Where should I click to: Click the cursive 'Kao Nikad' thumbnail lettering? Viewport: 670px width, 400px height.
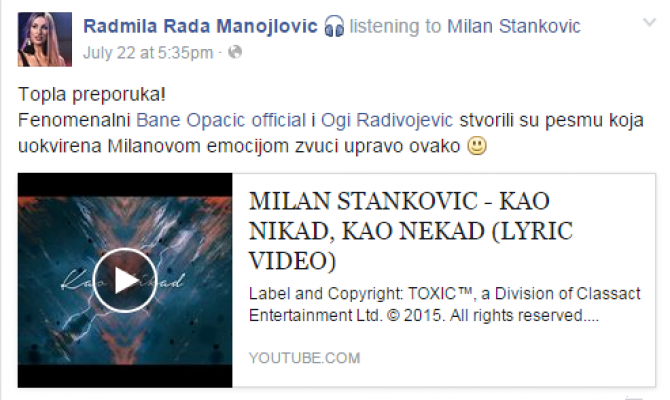click(x=123, y=280)
